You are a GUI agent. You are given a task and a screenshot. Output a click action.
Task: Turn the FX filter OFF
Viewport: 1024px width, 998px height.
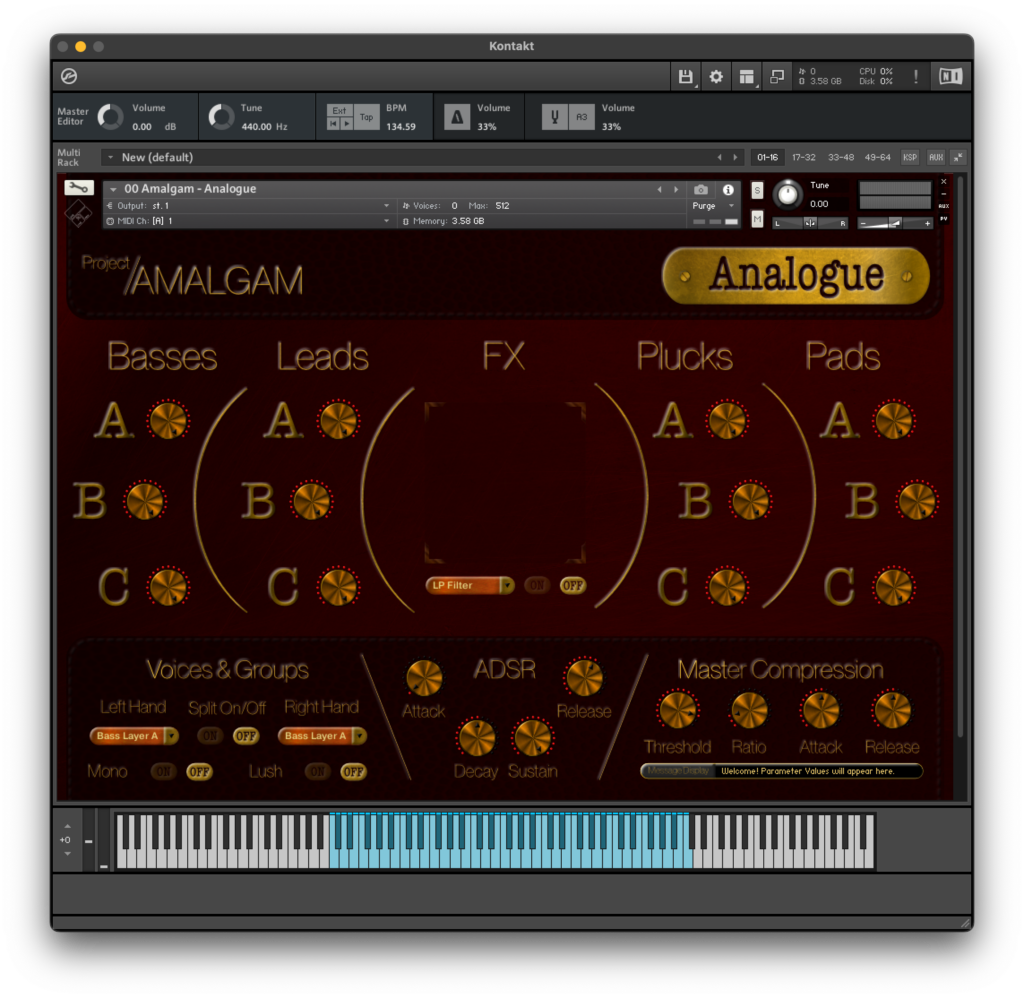[x=573, y=585]
